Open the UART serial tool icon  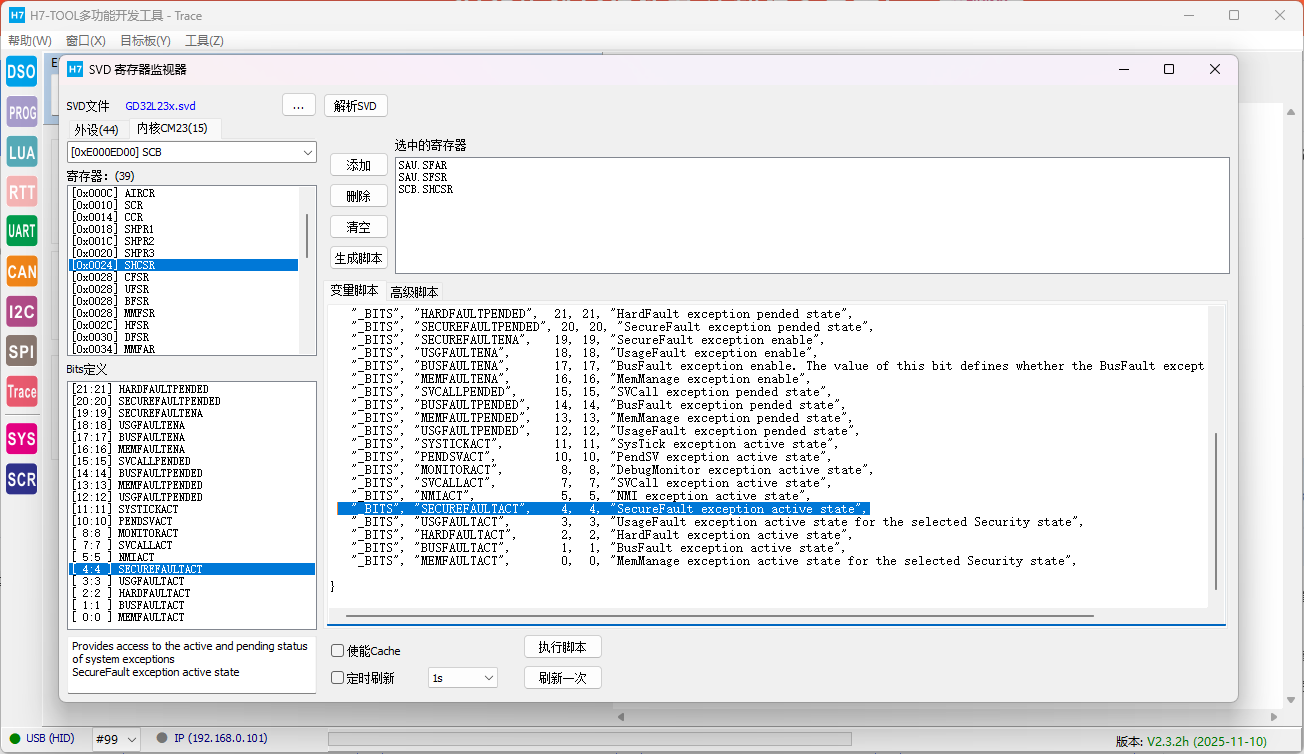coord(21,231)
